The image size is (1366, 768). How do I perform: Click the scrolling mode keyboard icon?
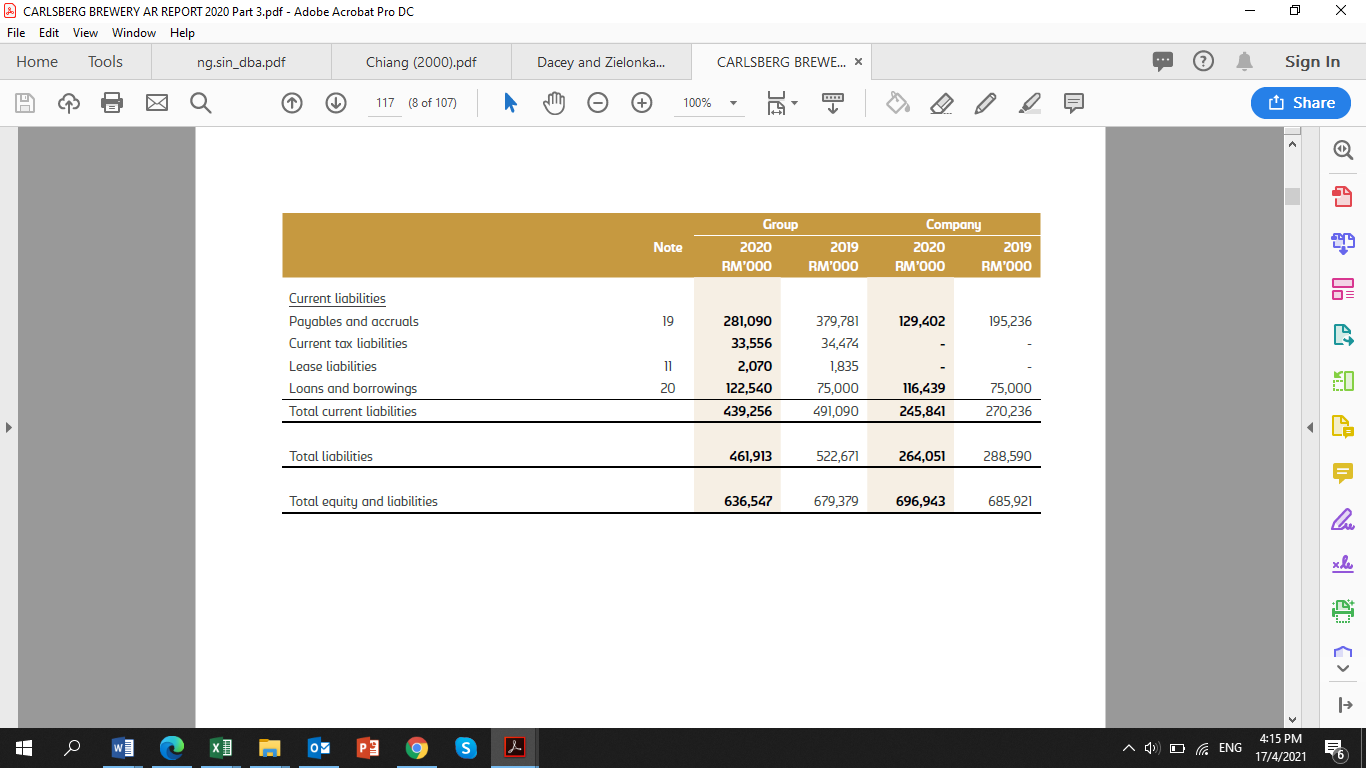(833, 103)
